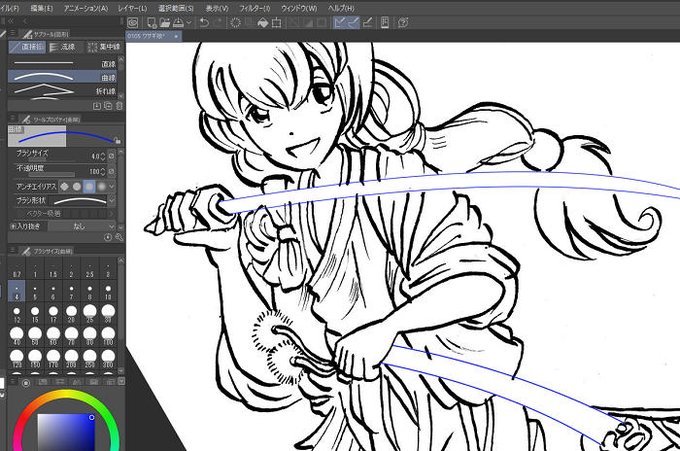Open the Tool Property palette menu icon
This screenshot has height=451, width=680.
pyautogui.click(x=13, y=118)
